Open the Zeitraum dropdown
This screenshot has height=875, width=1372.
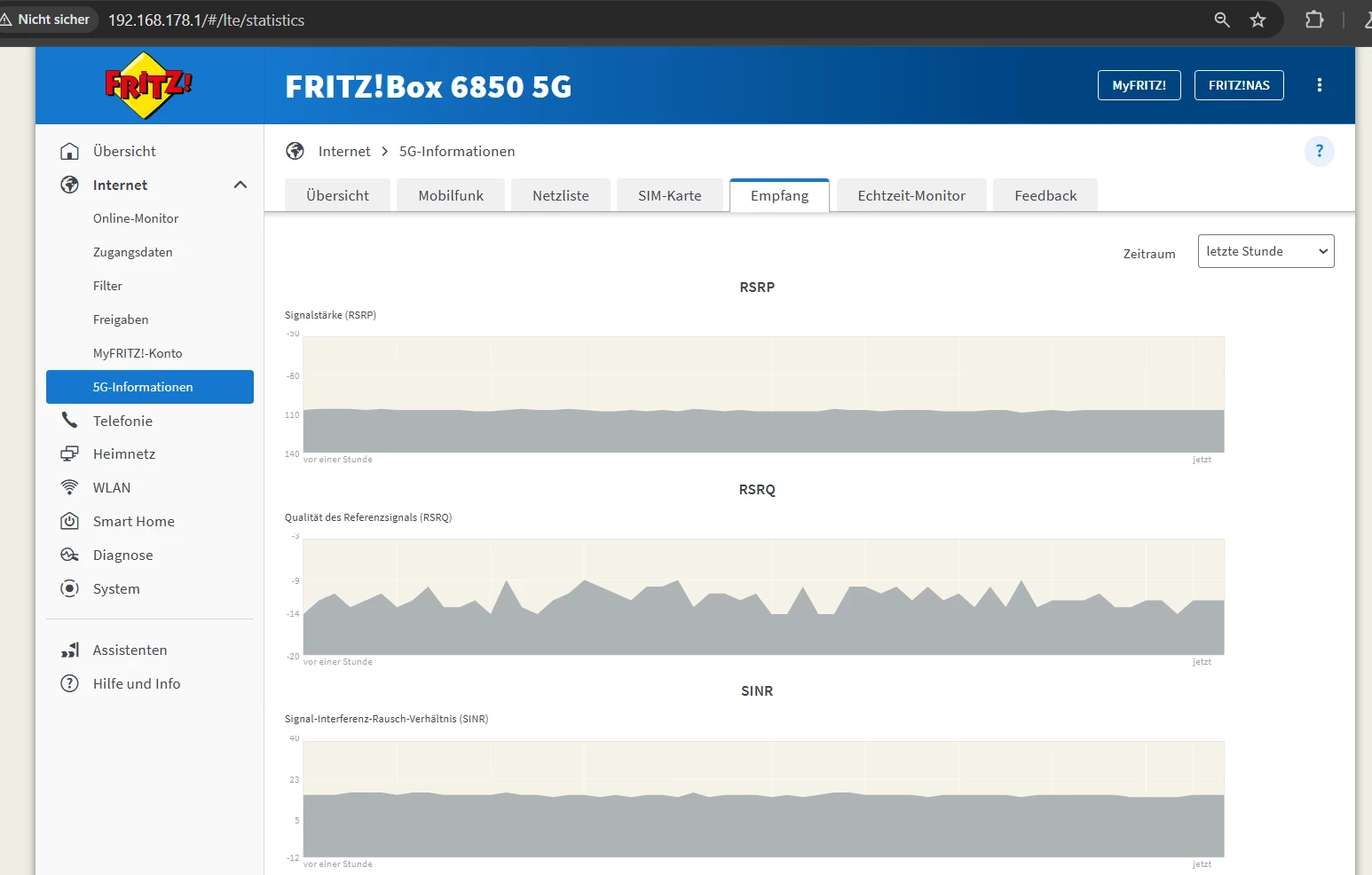coord(1266,251)
